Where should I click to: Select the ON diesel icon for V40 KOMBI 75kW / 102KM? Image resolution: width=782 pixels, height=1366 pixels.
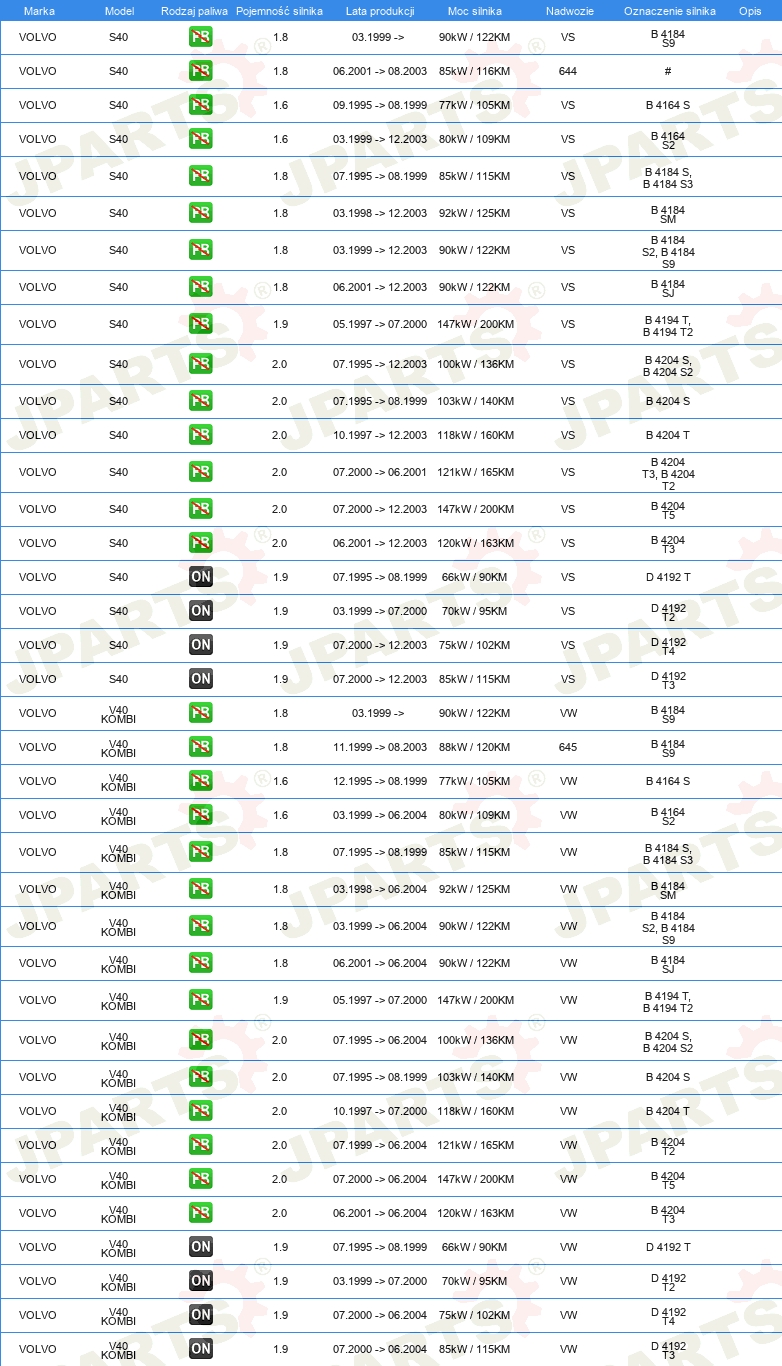pos(200,1315)
